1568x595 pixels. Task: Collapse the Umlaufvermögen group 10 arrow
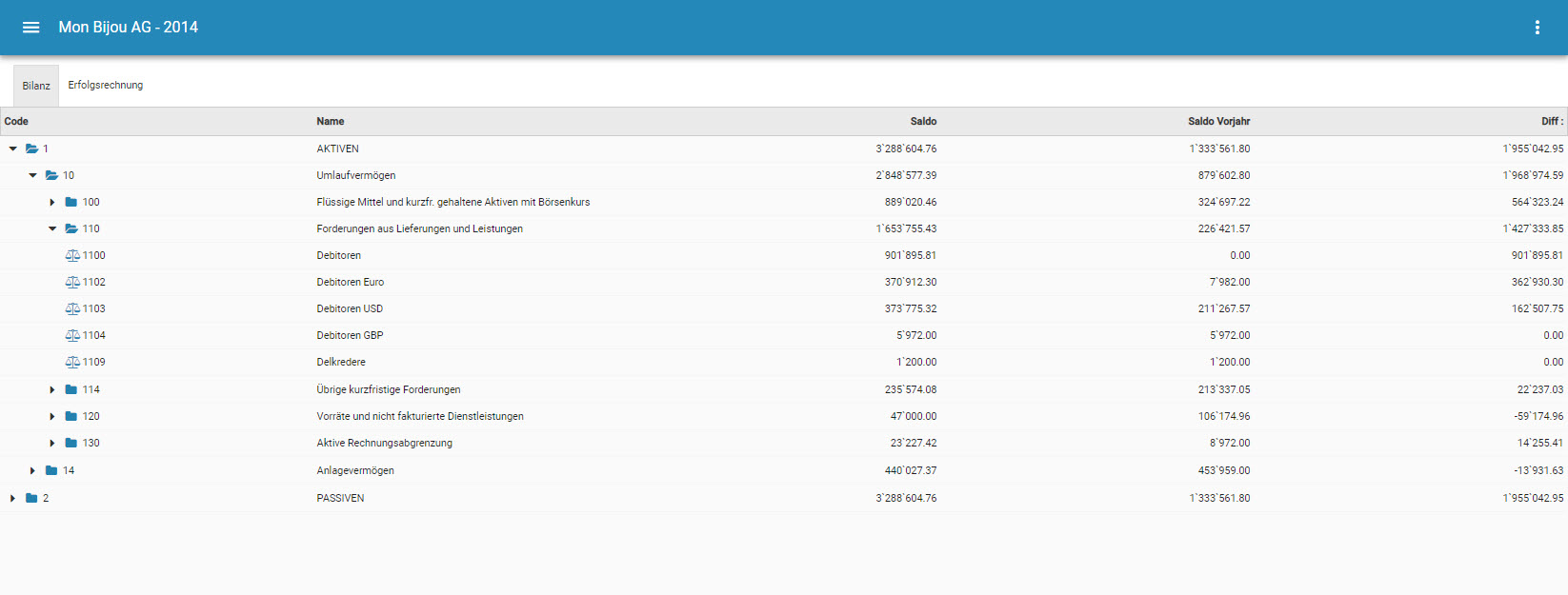tap(32, 175)
